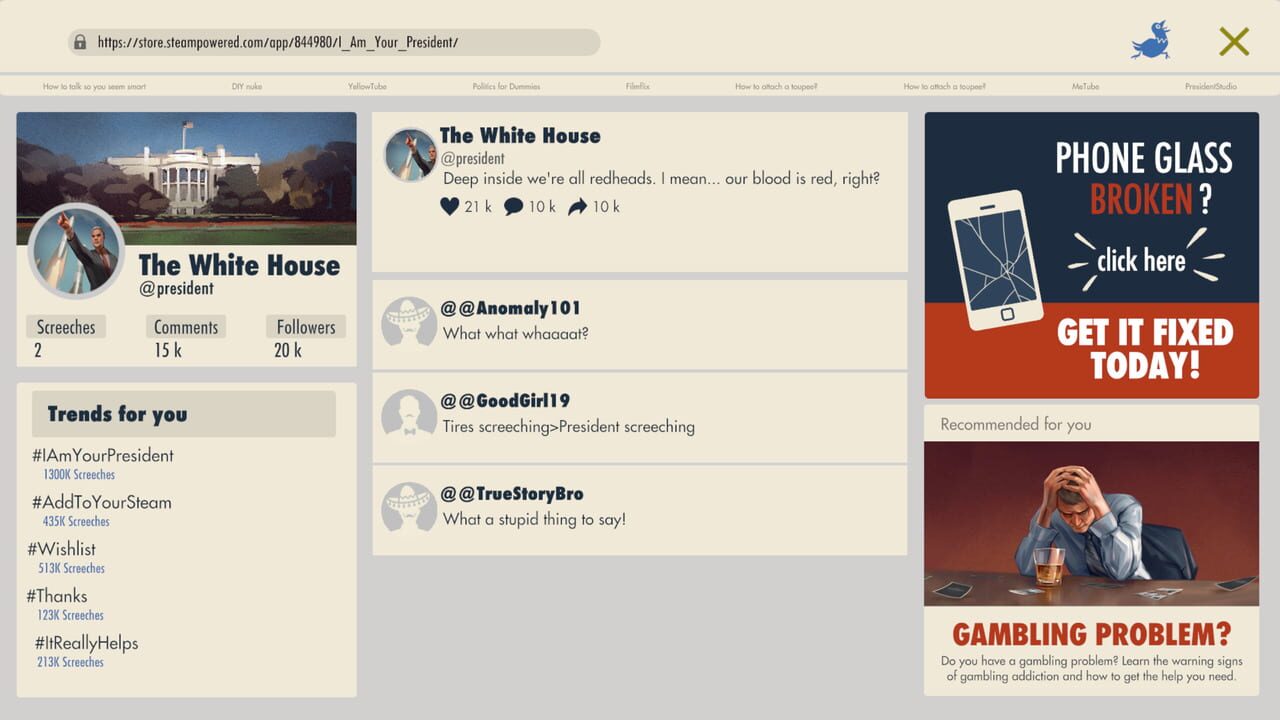The height and width of the screenshot is (720, 1280).
Task: Open the Politics for Dummies bookmark
Action: pyautogui.click(x=506, y=87)
